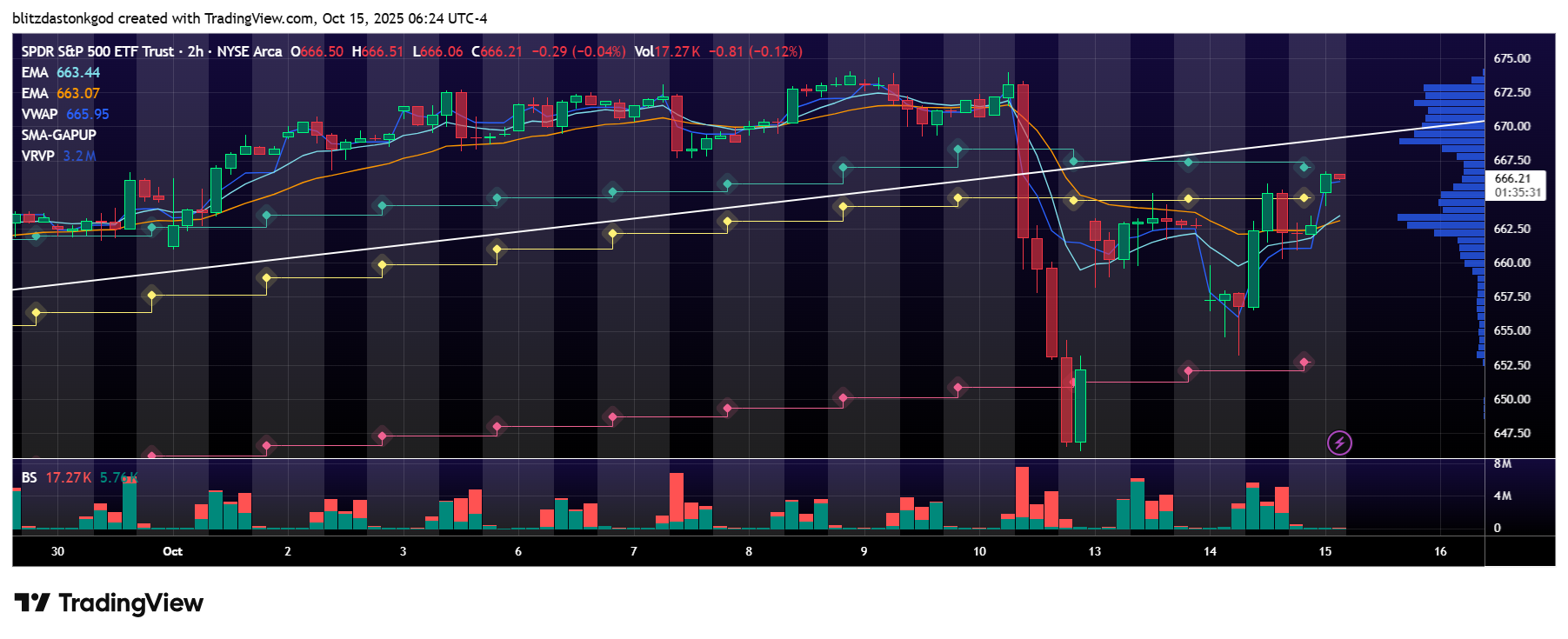Click the purple lightning bolt icon
The width and height of the screenshot is (1568, 639).
click(x=1339, y=443)
